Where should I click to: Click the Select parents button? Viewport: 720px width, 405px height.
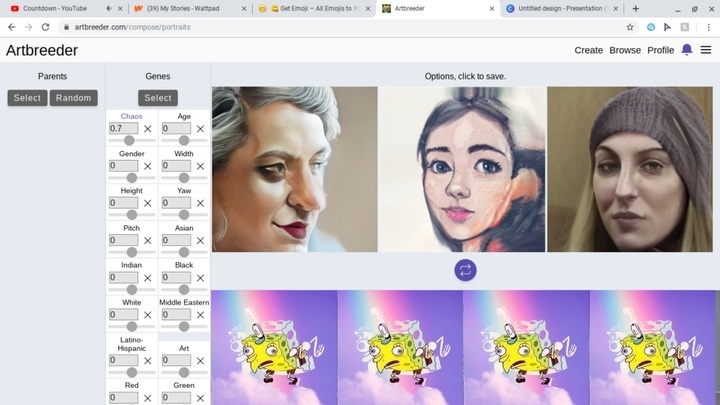[x=27, y=97]
